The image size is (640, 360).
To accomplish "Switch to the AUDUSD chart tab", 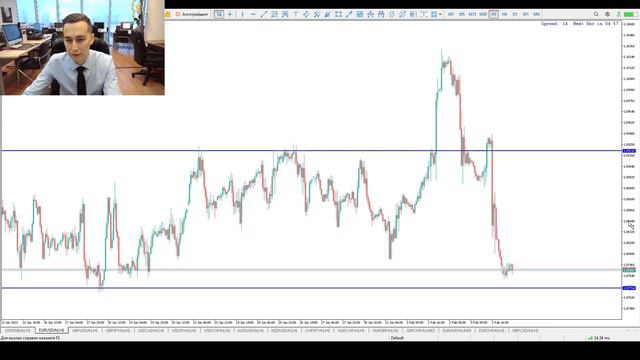I will coord(251,330).
